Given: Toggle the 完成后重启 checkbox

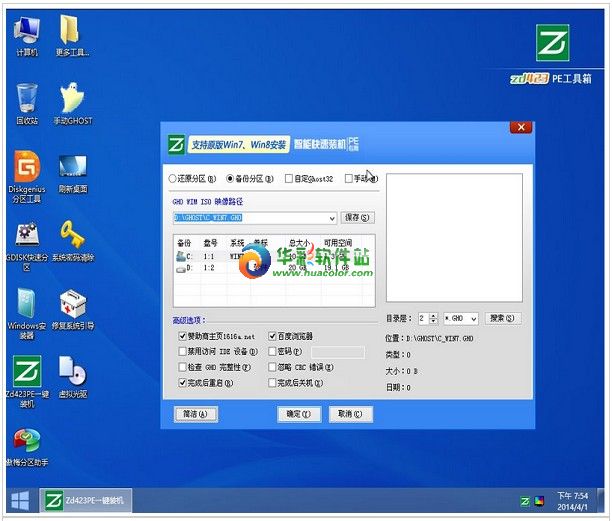Looking at the screenshot, I should tap(182, 383).
